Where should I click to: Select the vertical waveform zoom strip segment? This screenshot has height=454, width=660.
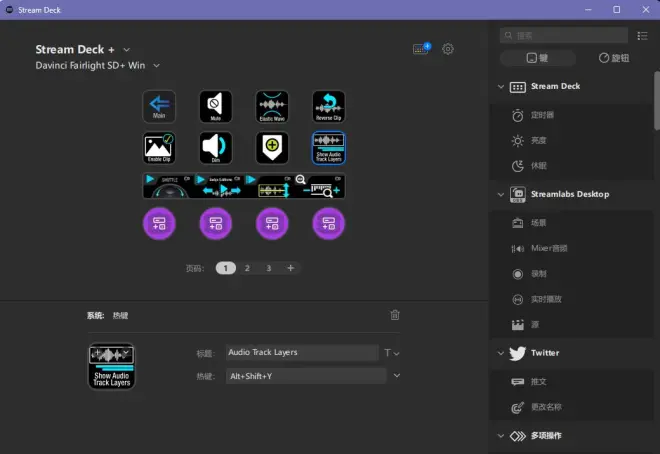point(269,186)
